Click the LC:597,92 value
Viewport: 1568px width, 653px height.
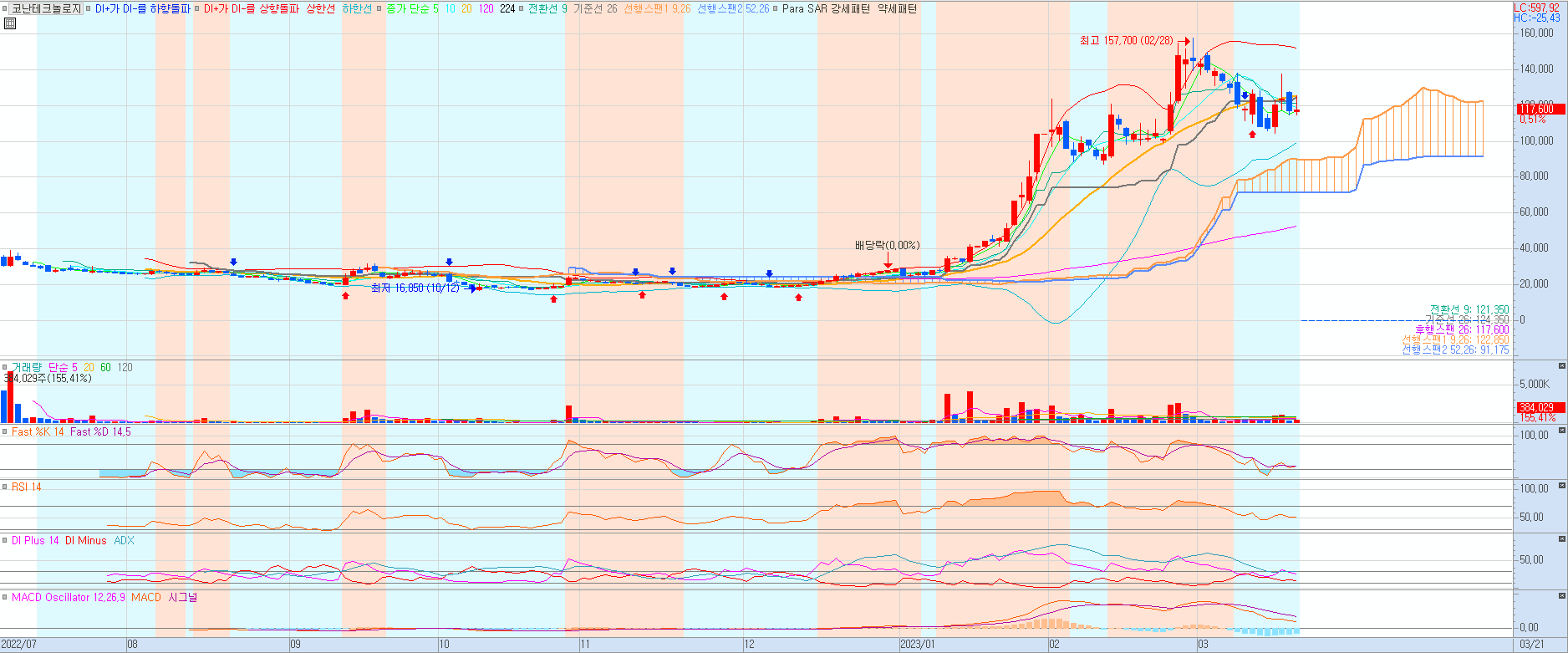click(1537, 8)
